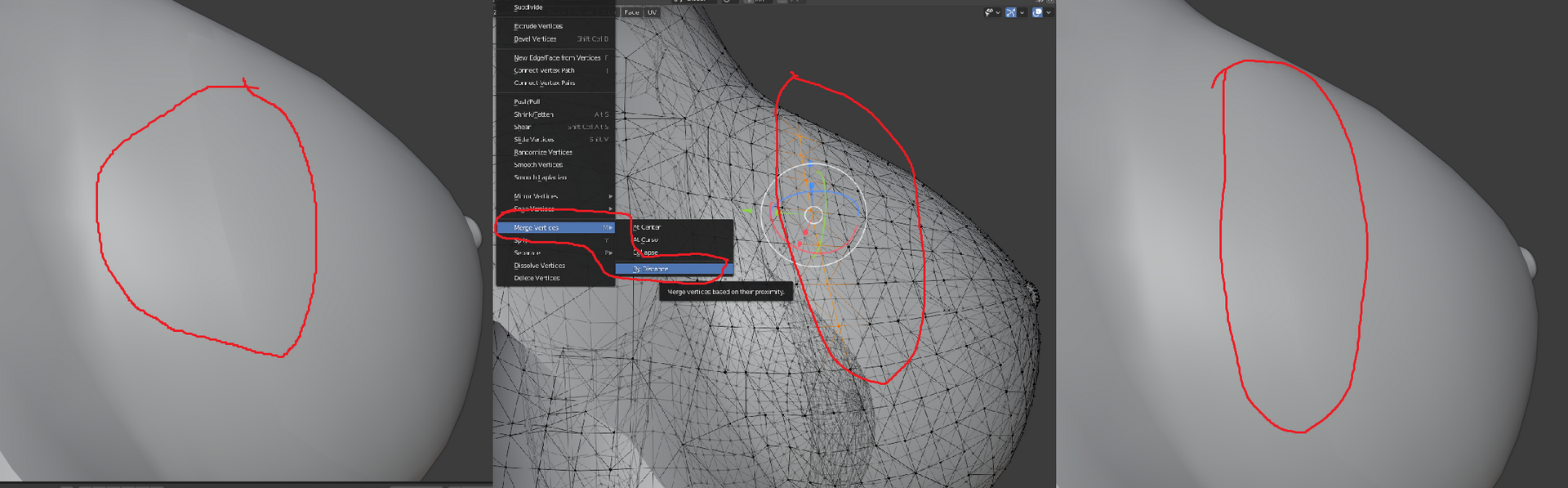The width and height of the screenshot is (1568, 488).
Task: Open the gizmo options dropdown arrow
Action: coord(1022,13)
